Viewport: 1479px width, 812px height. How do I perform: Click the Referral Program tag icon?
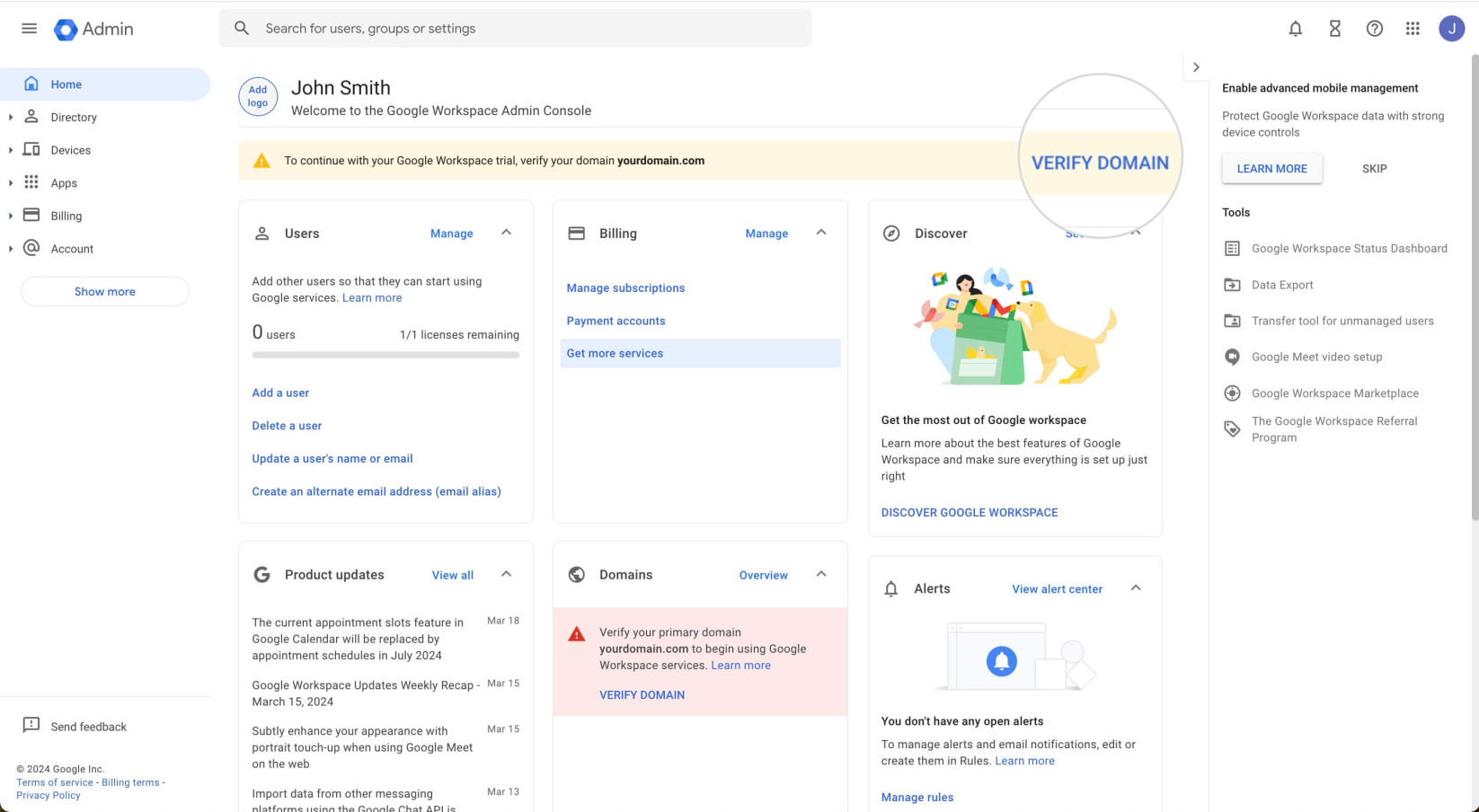click(x=1232, y=429)
